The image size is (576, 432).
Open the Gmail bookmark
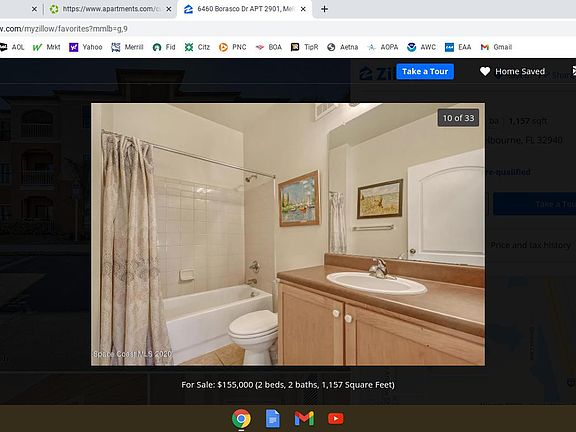pos(496,47)
